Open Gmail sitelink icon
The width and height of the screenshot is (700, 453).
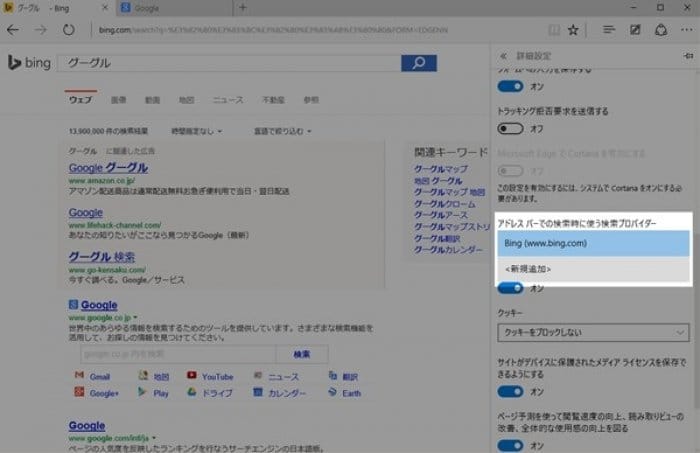click(79, 375)
